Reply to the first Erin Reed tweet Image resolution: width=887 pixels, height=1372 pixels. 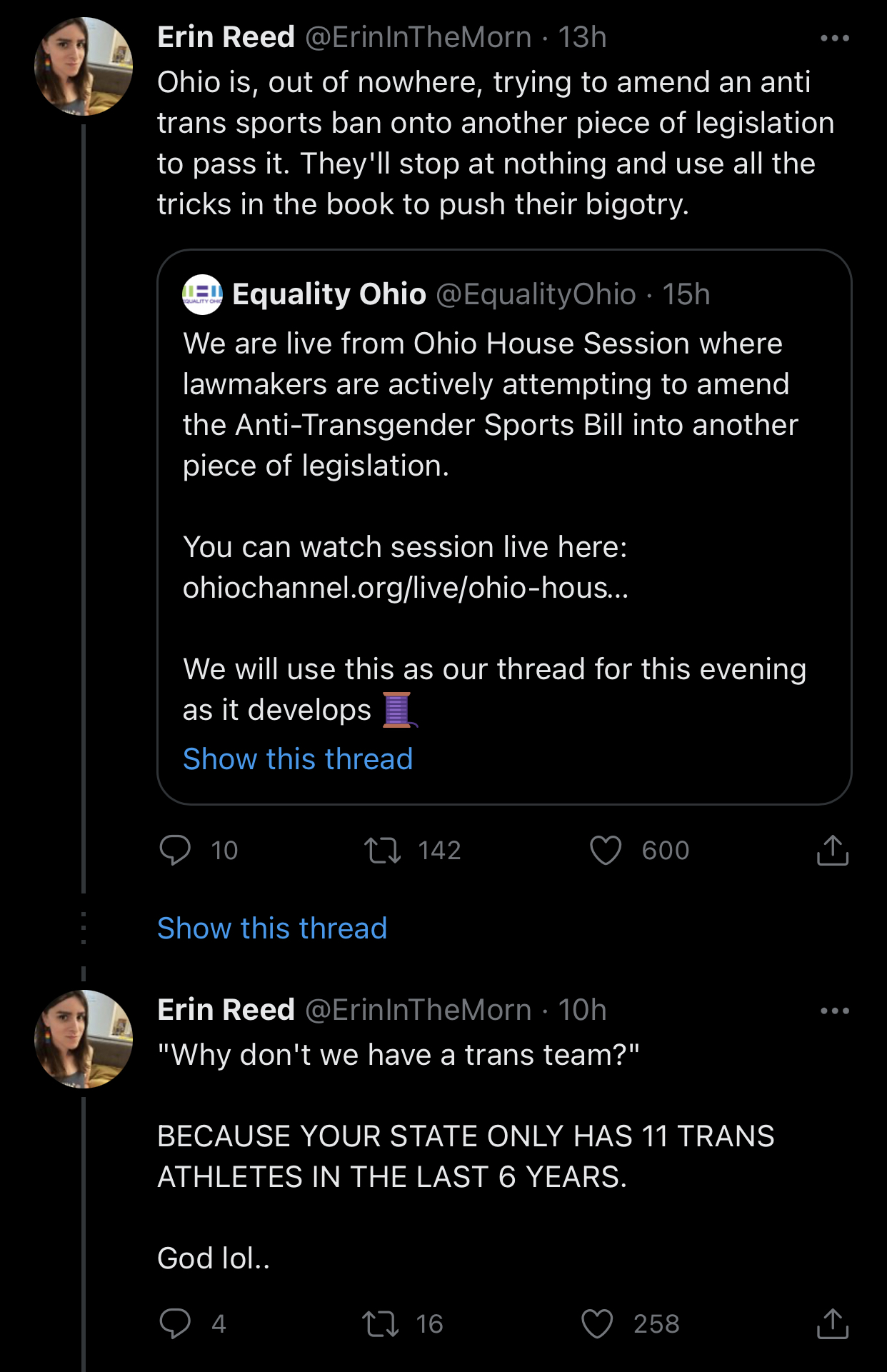click(175, 850)
